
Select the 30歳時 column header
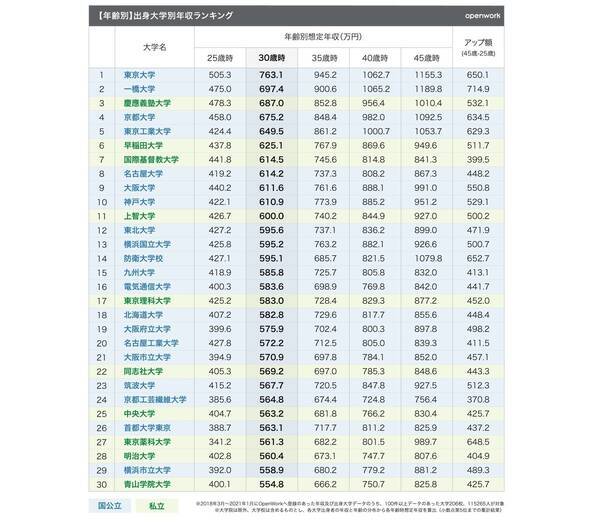pyautogui.click(x=272, y=58)
